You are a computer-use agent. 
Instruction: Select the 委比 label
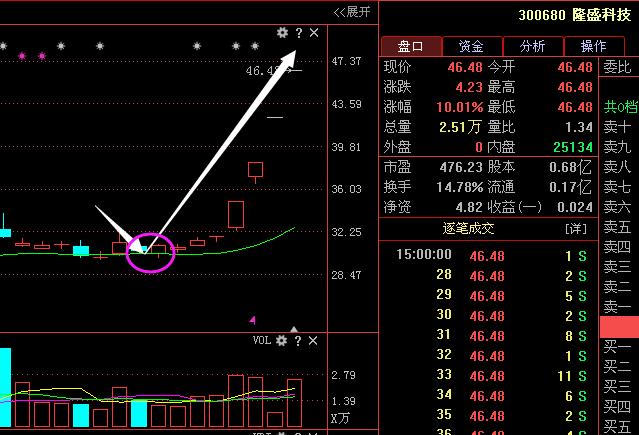[x=617, y=67]
